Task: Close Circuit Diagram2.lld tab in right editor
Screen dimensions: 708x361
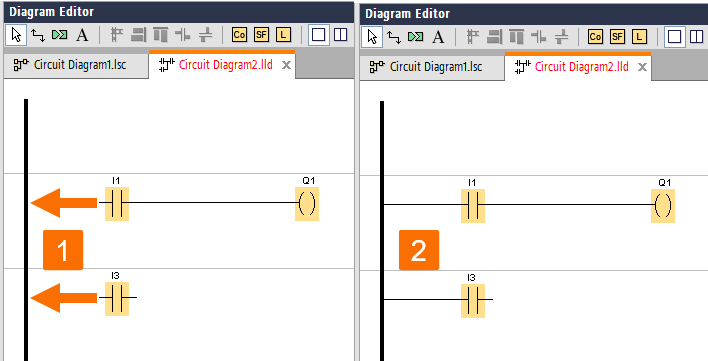Action: 642,67
